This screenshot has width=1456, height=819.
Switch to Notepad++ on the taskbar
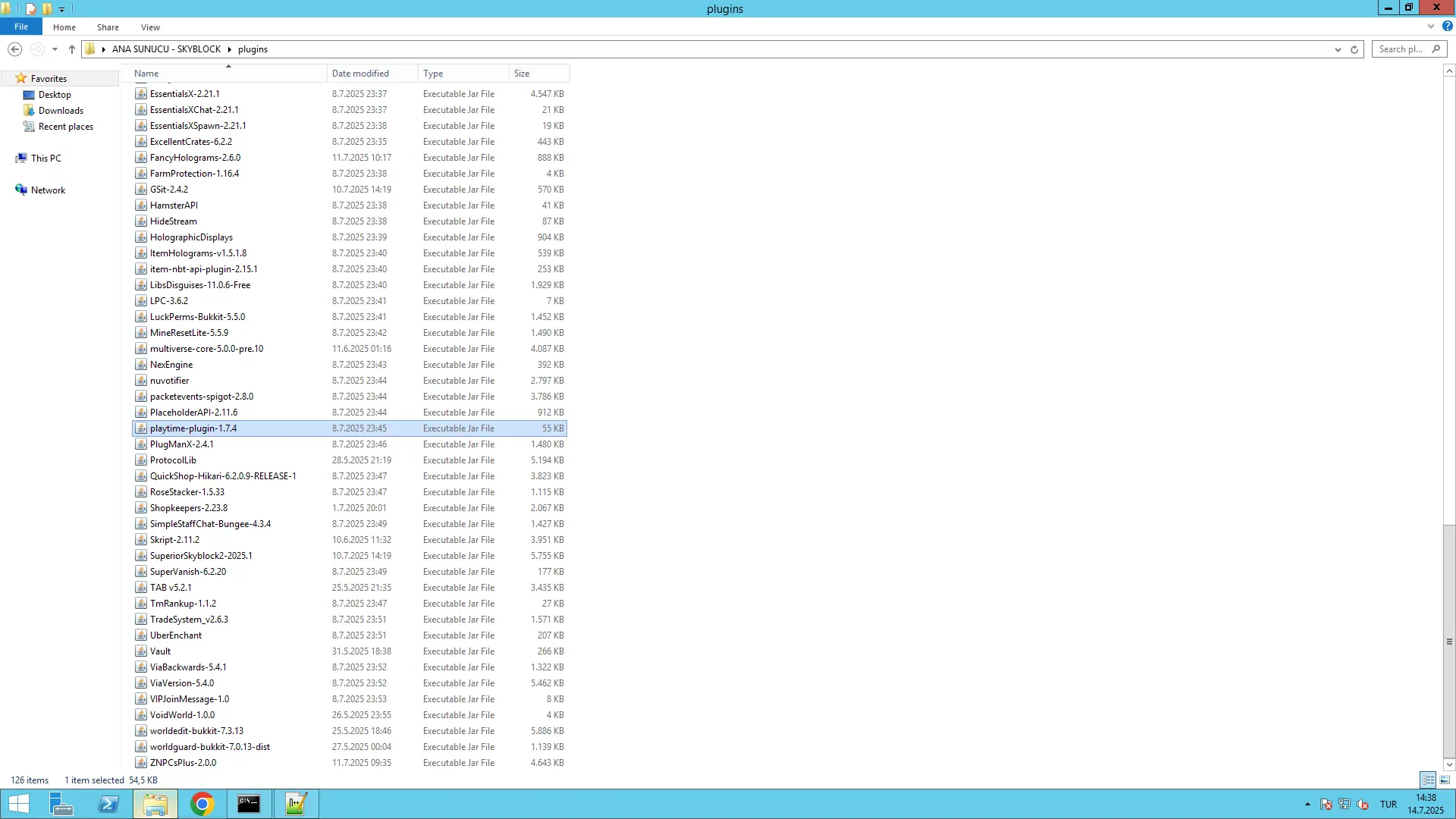click(296, 804)
